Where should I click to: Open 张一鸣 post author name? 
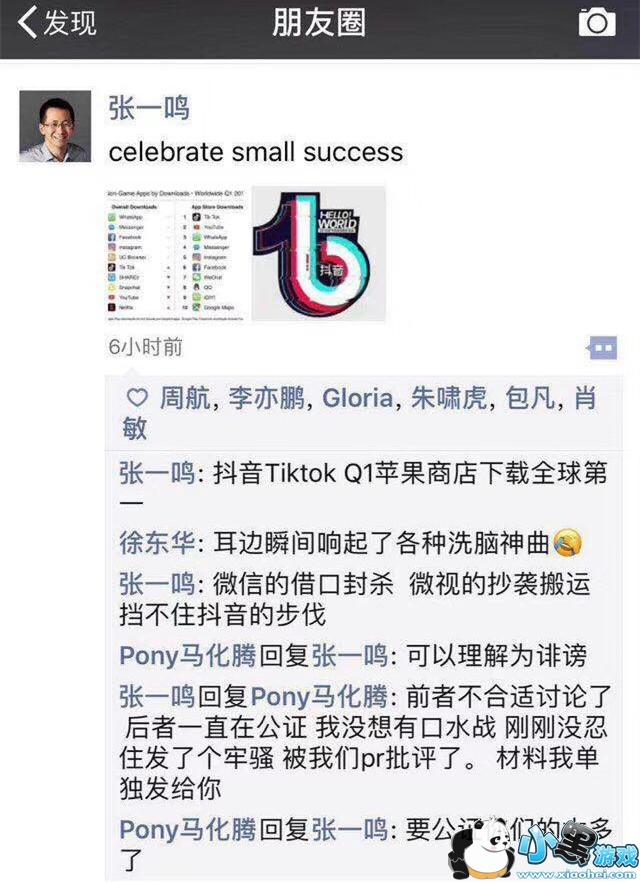(149, 108)
